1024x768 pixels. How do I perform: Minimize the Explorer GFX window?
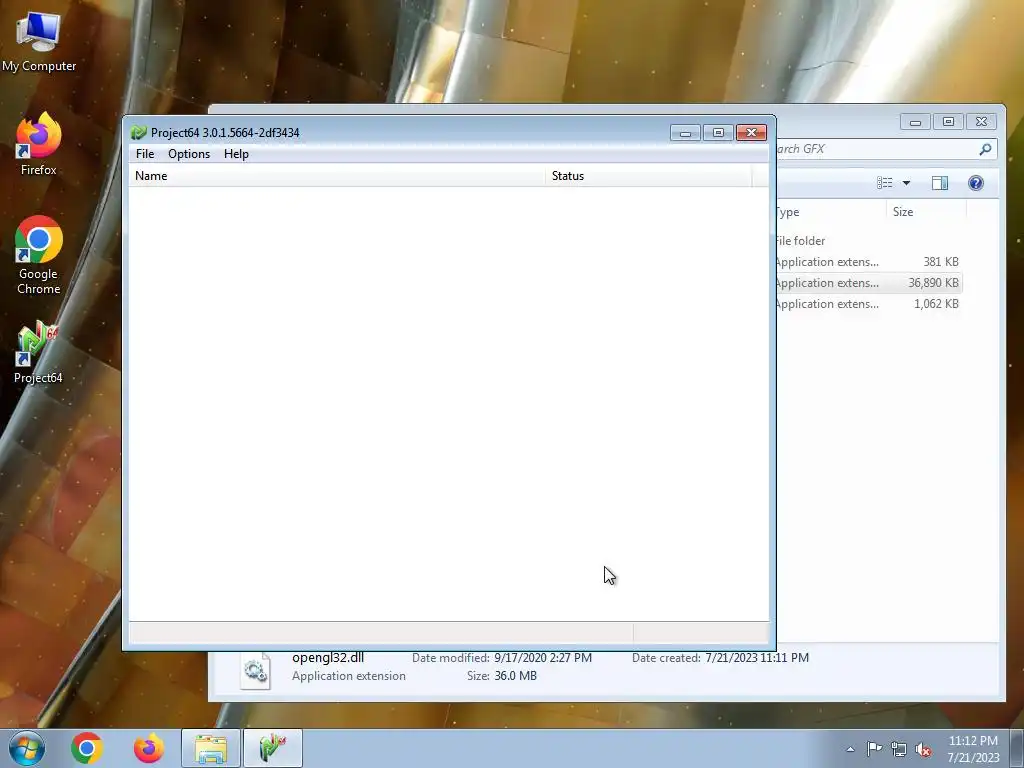click(915, 121)
